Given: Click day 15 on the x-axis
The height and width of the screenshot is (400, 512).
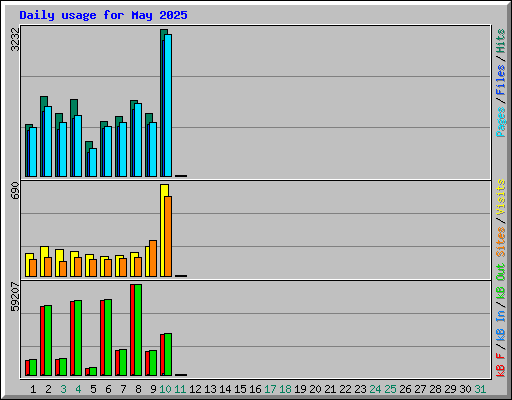Looking at the screenshot, I should (240, 389).
